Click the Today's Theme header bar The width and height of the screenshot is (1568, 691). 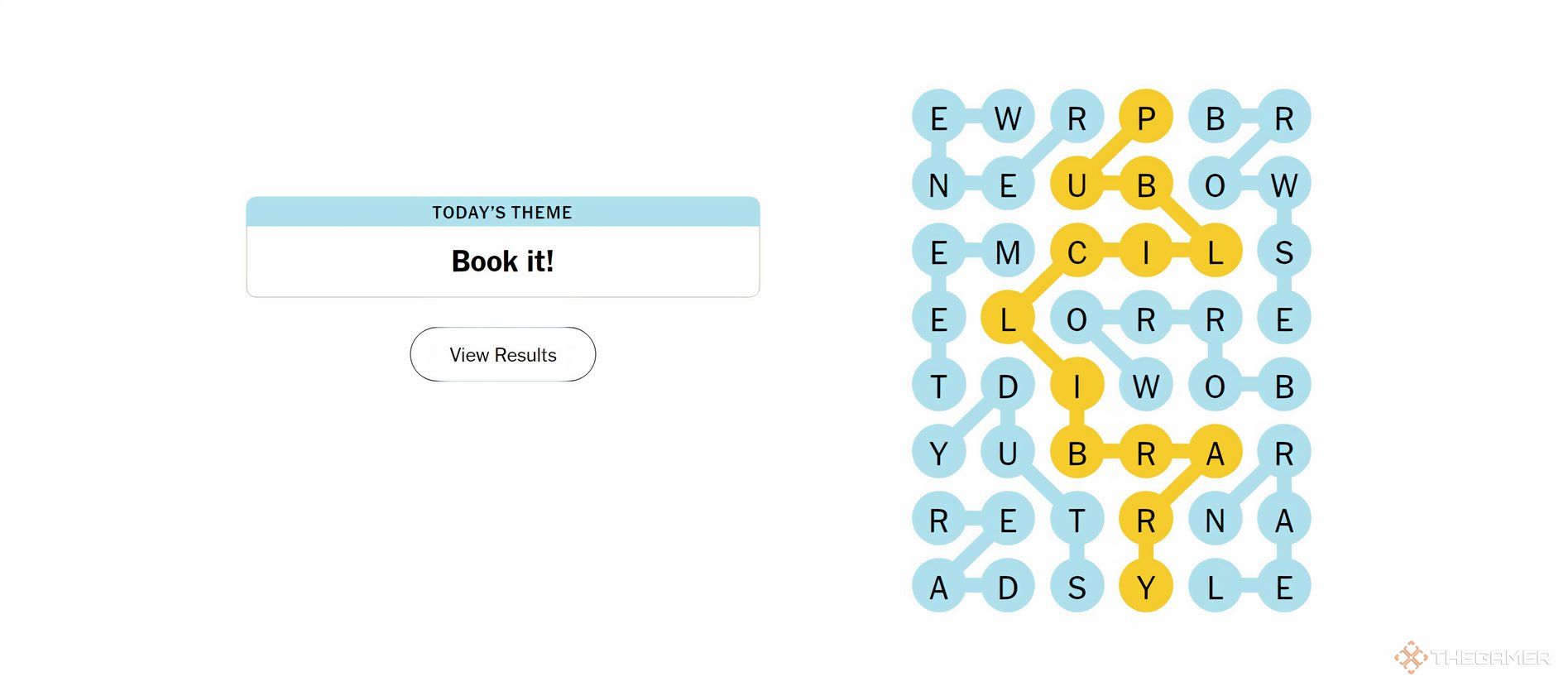[502, 212]
